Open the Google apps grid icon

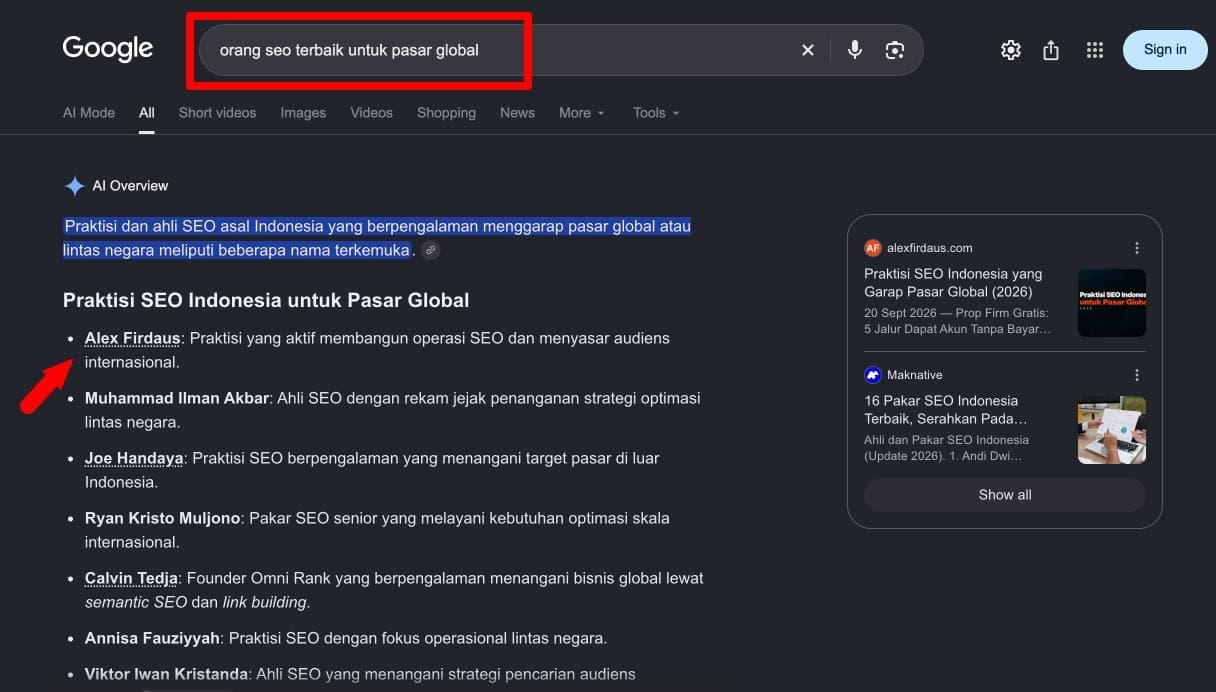tap(1095, 50)
